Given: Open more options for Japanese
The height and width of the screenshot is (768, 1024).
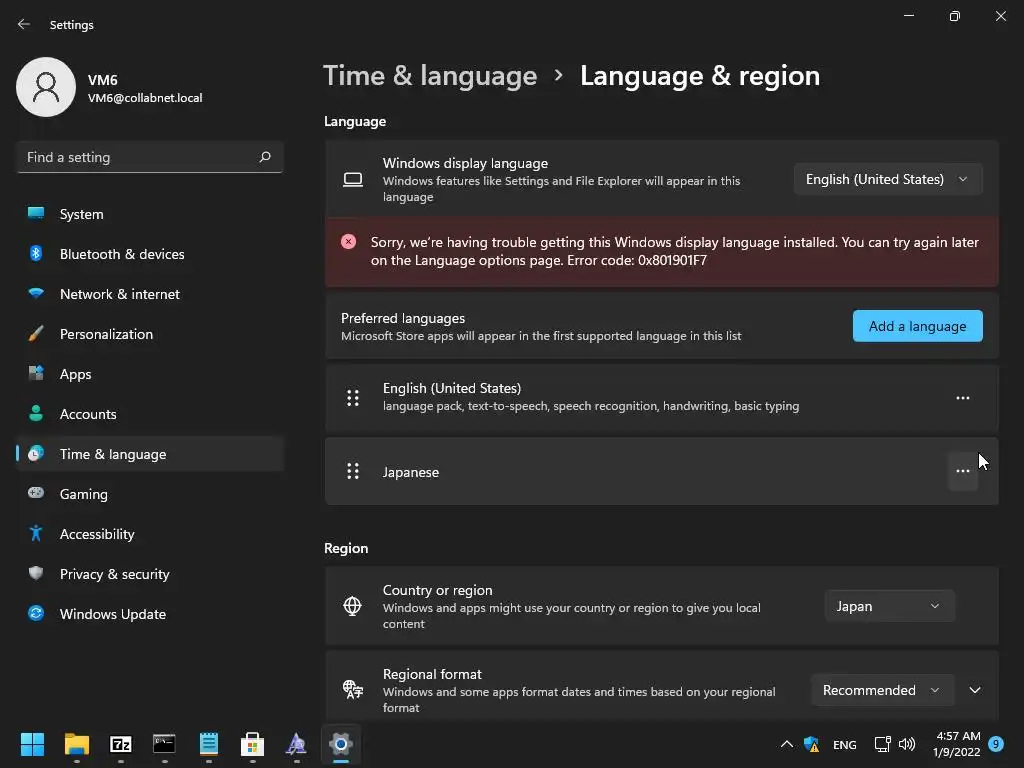Looking at the screenshot, I should (x=963, y=471).
